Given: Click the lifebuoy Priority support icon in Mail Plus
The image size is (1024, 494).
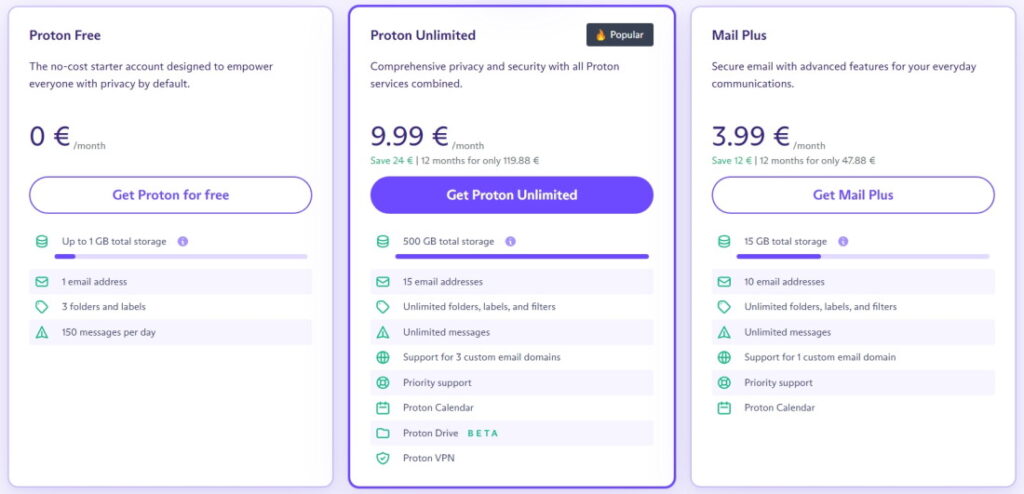Looking at the screenshot, I should click(x=724, y=382).
